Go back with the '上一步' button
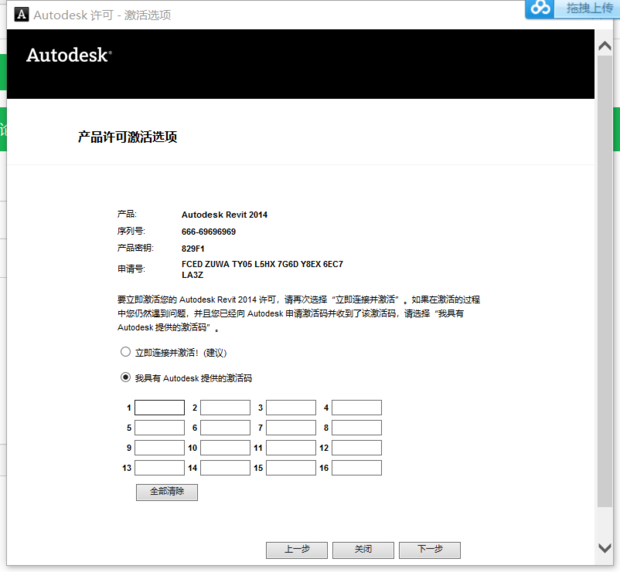The height and width of the screenshot is (572, 620). click(x=296, y=550)
